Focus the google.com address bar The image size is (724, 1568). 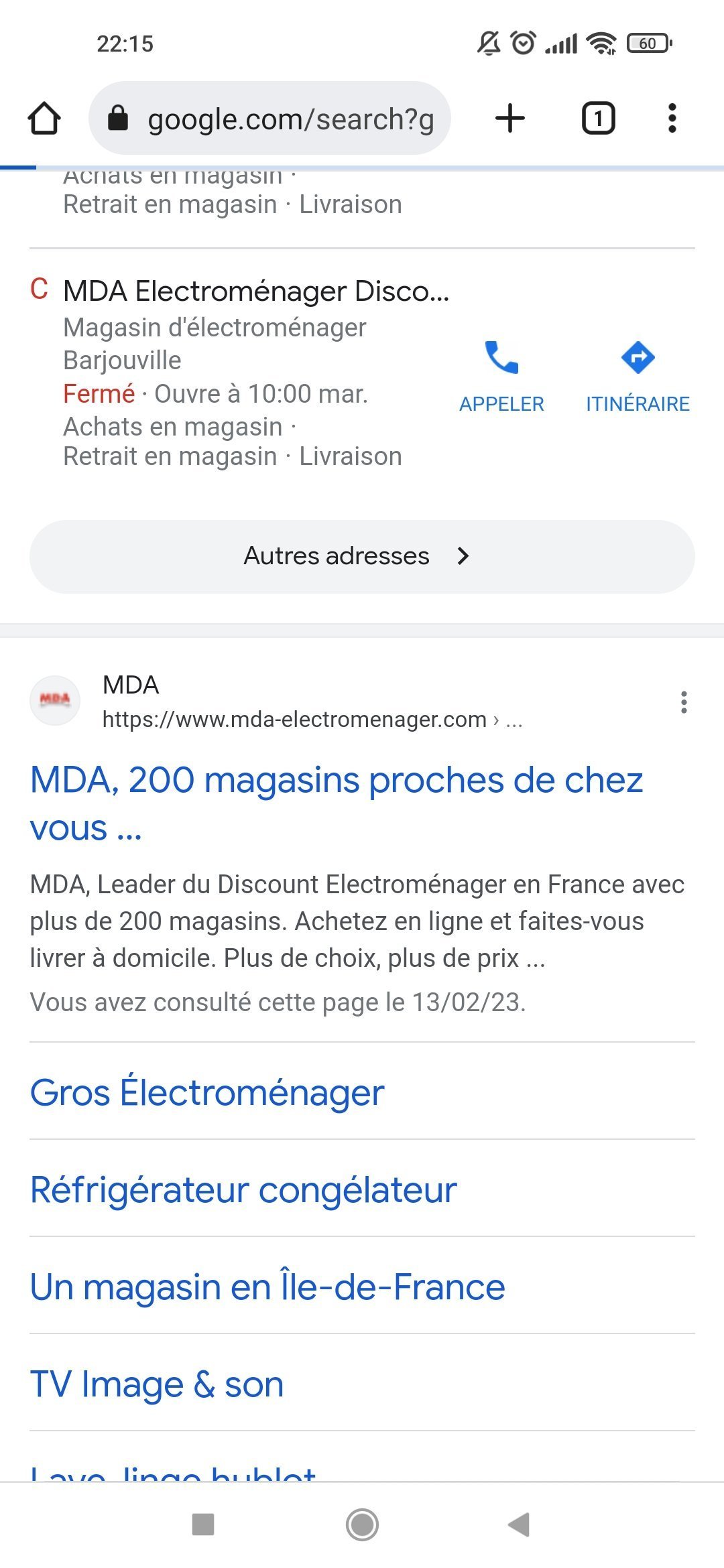[x=291, y=119]
